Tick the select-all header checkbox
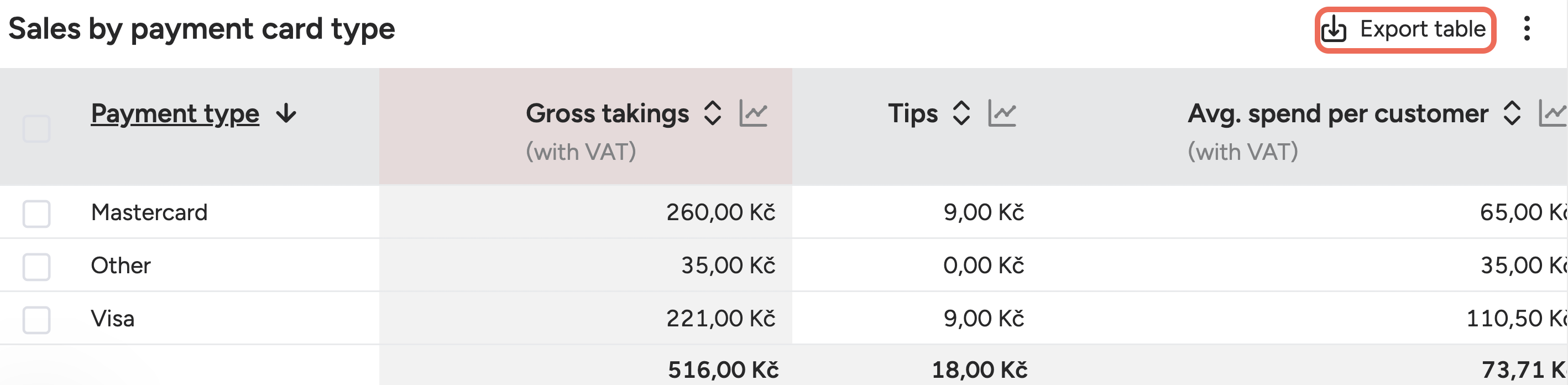This screenshot has width=1568, height=385. (x=36, y=128)
